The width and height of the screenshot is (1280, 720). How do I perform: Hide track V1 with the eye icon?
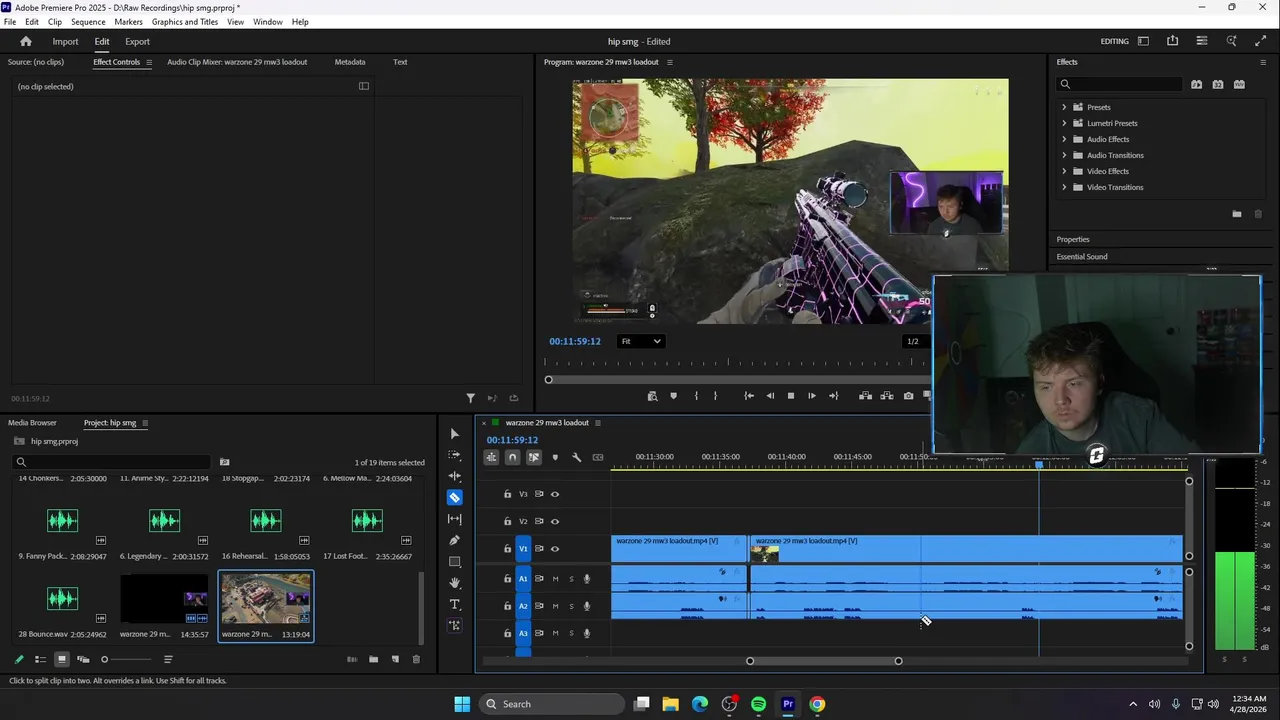555,549
